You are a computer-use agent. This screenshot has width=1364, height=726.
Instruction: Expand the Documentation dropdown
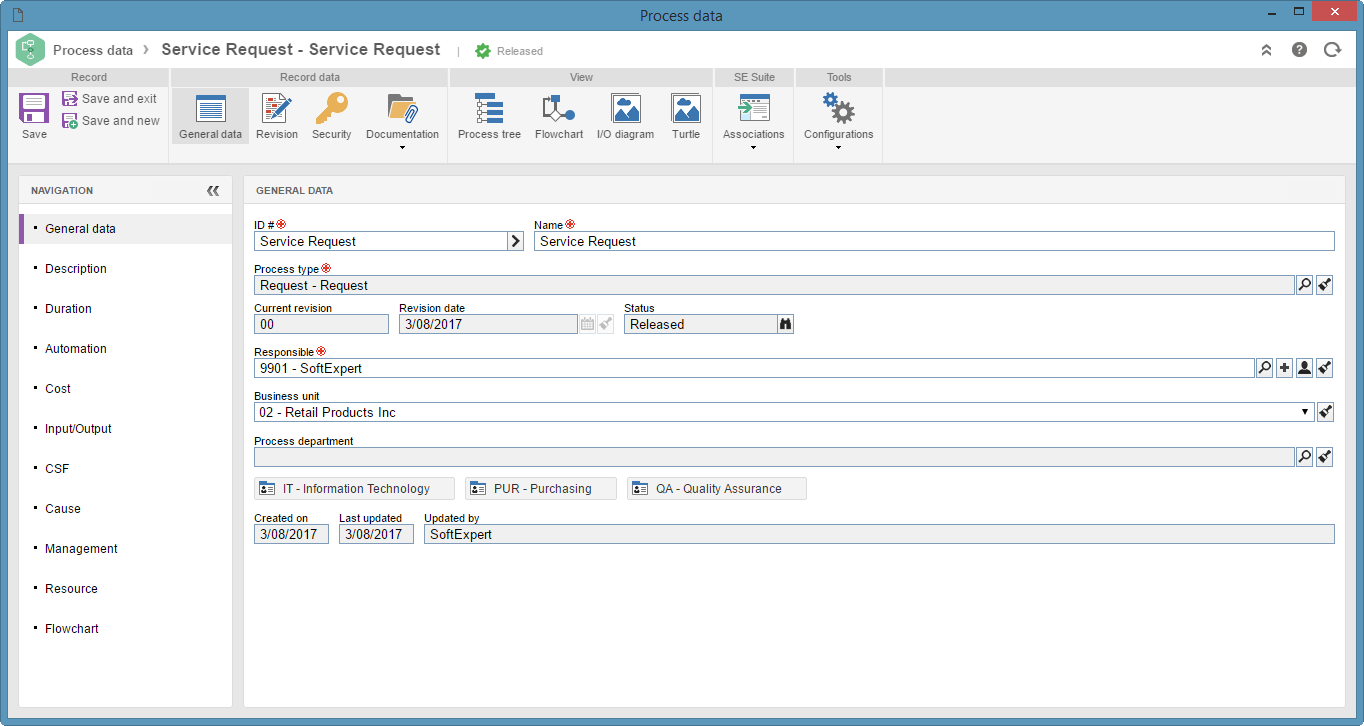click(402, 147)
